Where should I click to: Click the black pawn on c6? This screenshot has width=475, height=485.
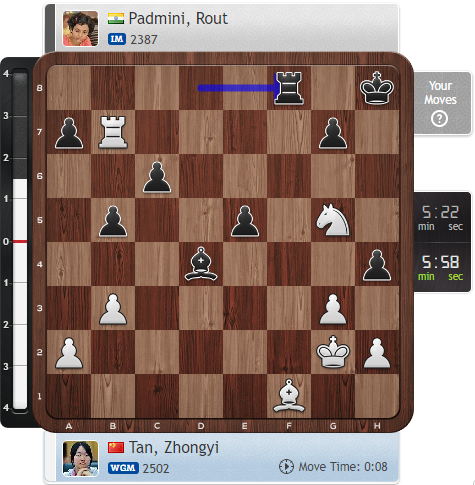(x=157, y=177)
